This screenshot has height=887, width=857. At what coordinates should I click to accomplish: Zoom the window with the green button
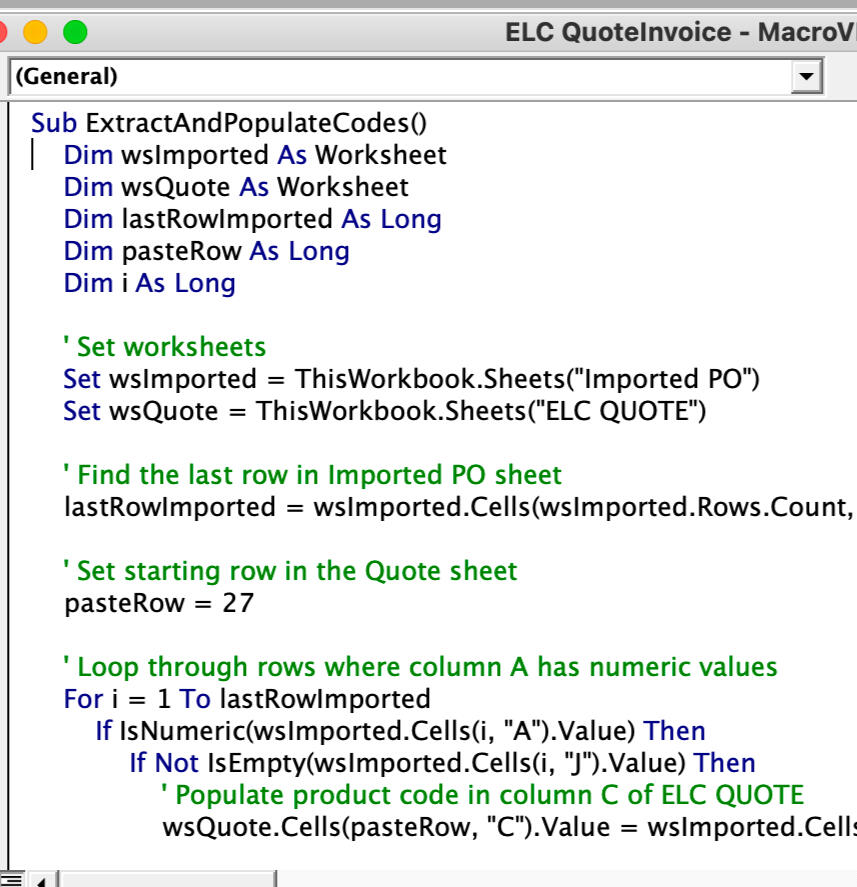pyautogui.click(x=74, y=33)
